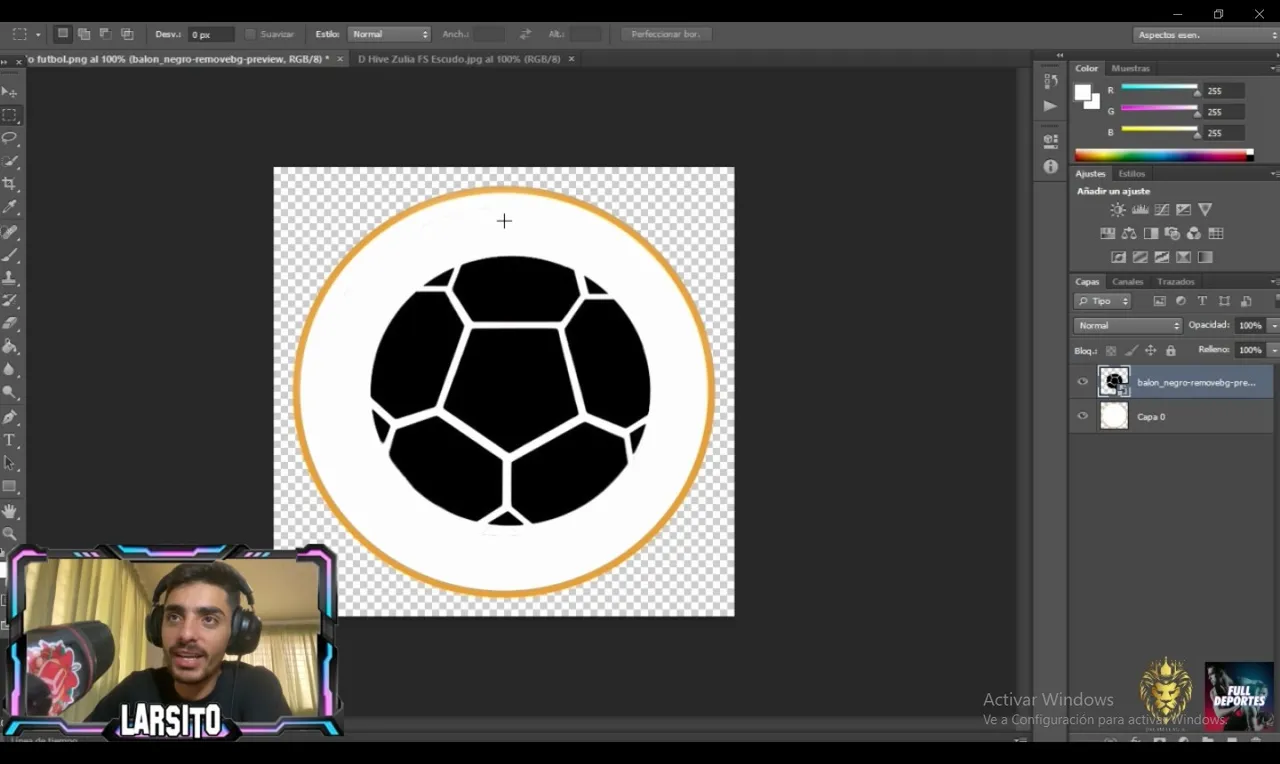
Task: Select the Healing Brush tool
Action: point(10,232)
